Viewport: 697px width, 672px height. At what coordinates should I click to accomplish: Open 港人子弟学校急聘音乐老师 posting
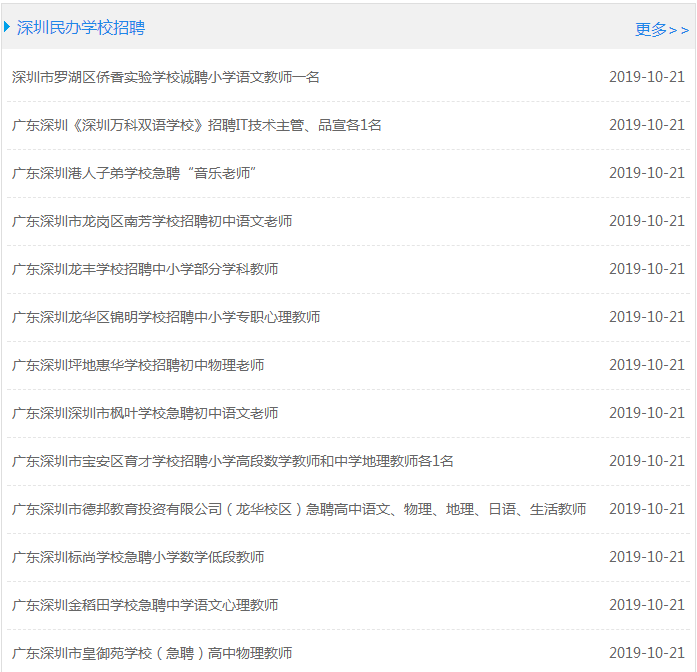pyautogui.click(x=134, y=173)
